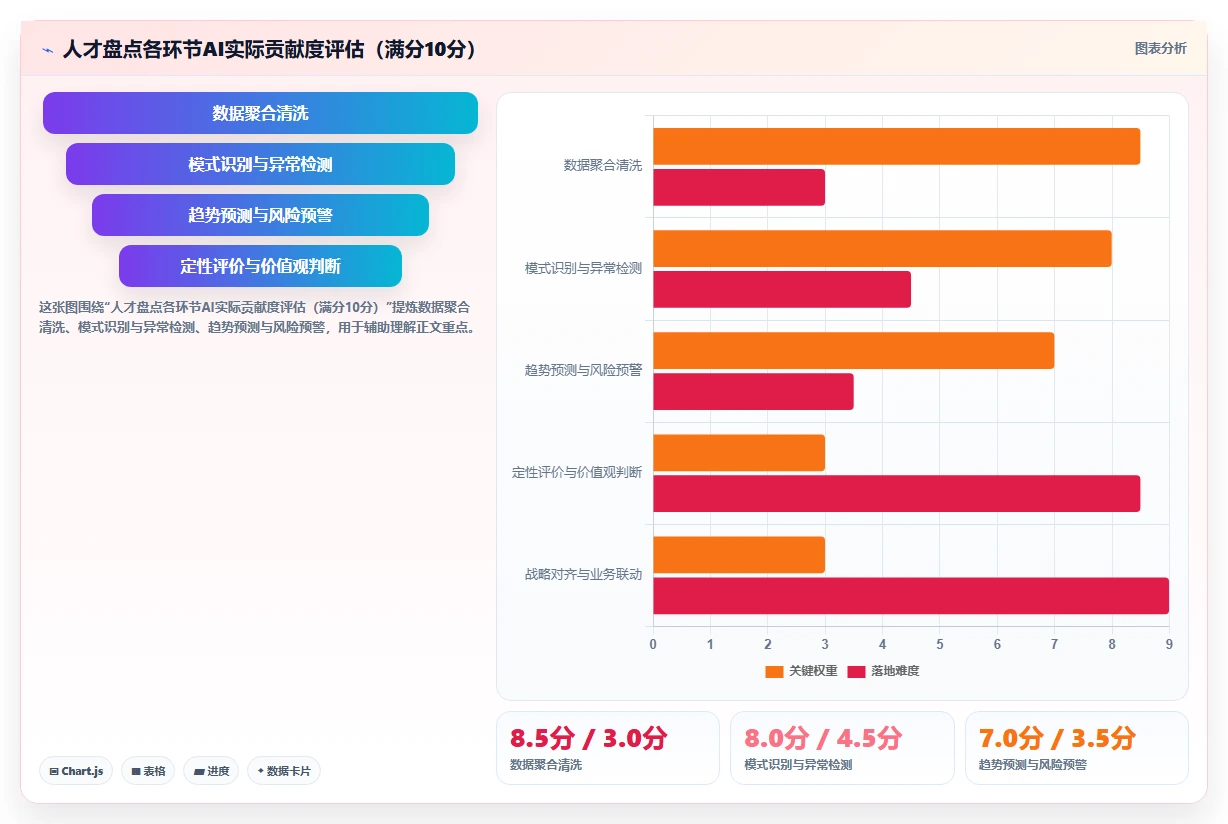
Task: Select the 趋势预测与风险预警 funnel stage
Action: [x=260, y=215]
